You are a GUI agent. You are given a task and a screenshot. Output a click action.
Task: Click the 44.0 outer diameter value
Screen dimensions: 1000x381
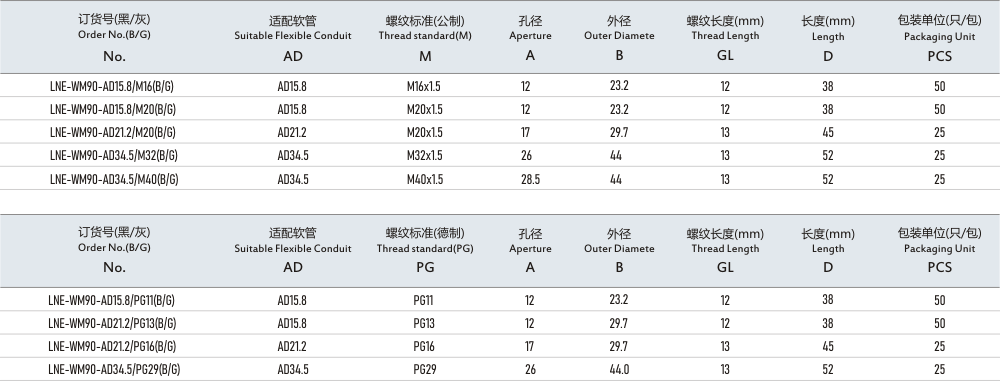tap(619, 369)
